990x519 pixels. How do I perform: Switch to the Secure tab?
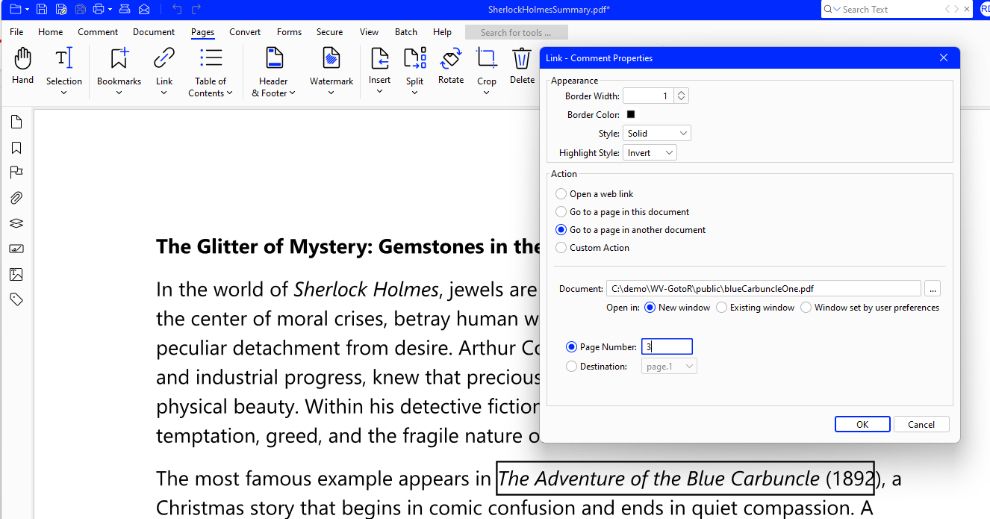(330, 32)
